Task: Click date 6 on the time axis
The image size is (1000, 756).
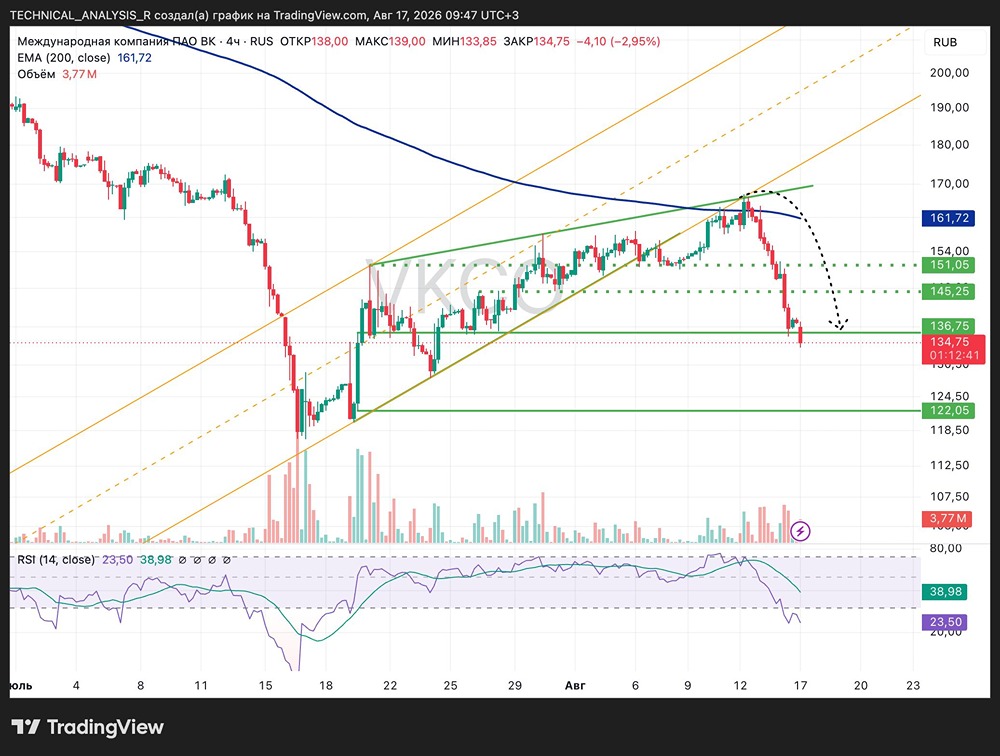Action: coord(635,685)
